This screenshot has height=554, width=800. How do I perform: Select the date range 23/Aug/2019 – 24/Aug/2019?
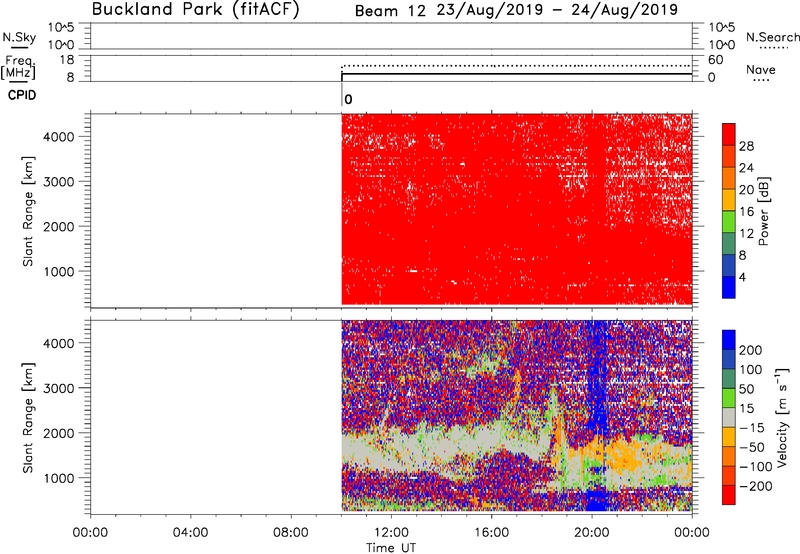coord(557,10)
